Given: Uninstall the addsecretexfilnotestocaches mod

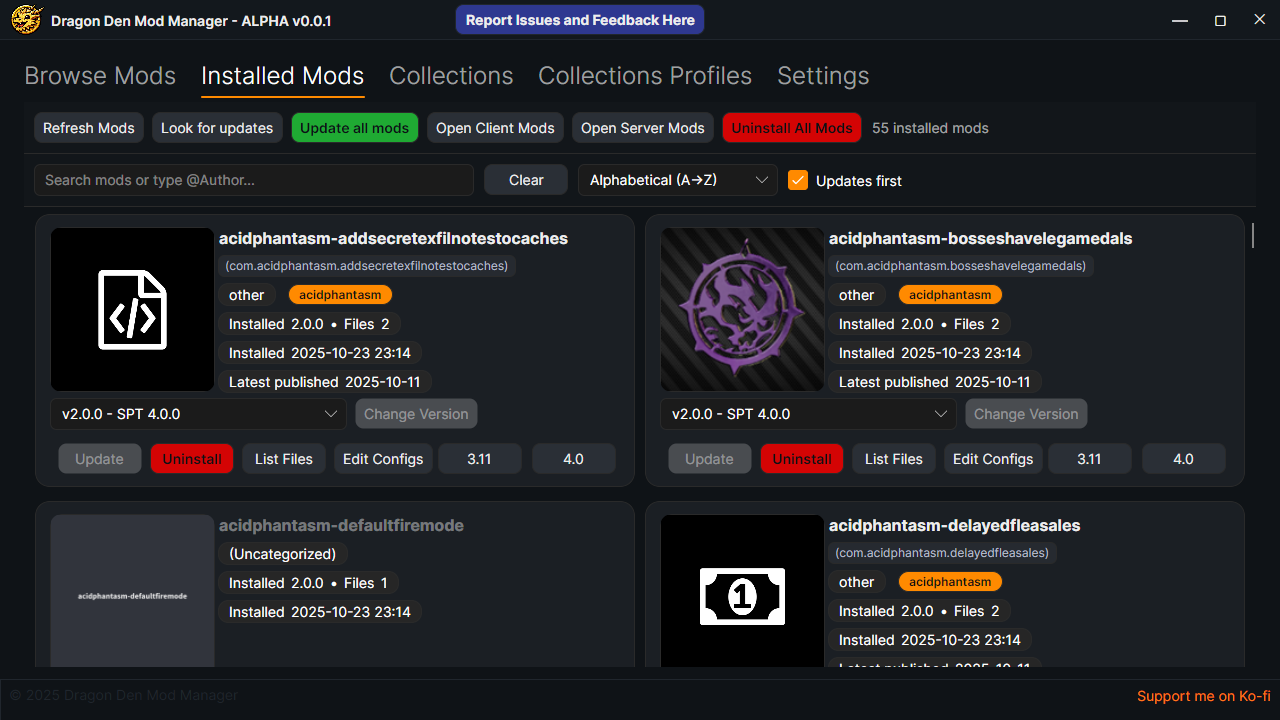Looking at the screenshot, I should click(192, 459).
